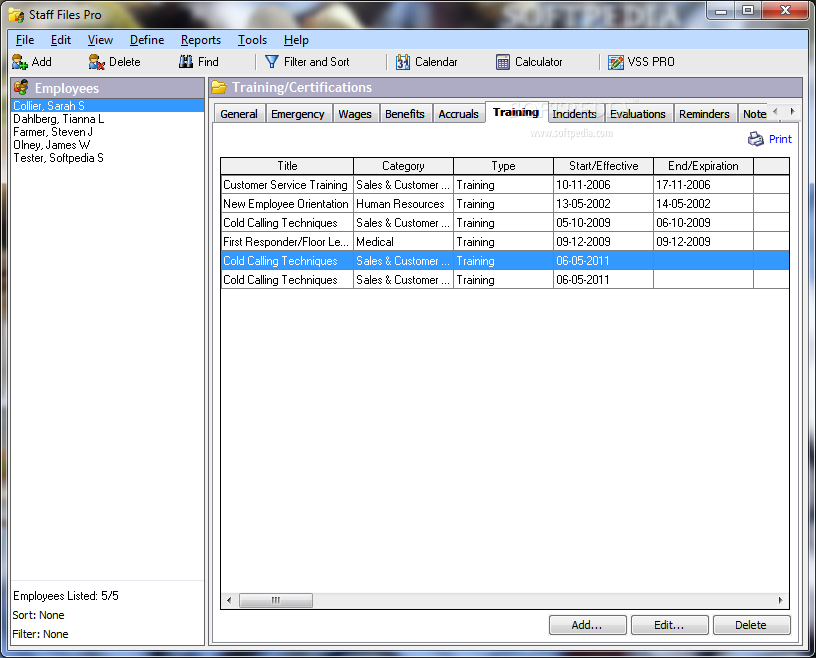
Task: Sort by the Category column header
Action: click(403, 166)
